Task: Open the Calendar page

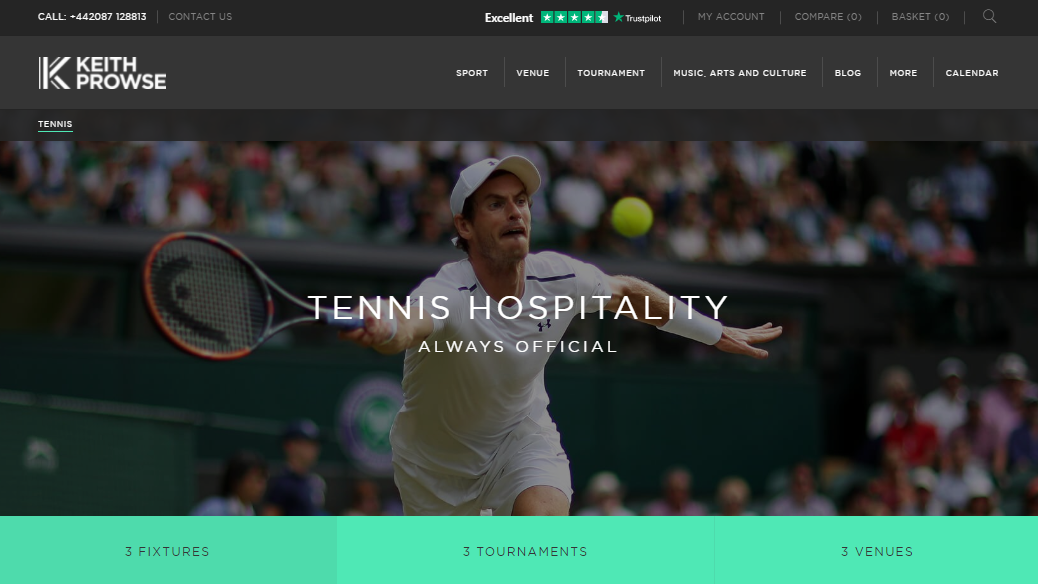Action: [972, 73]
